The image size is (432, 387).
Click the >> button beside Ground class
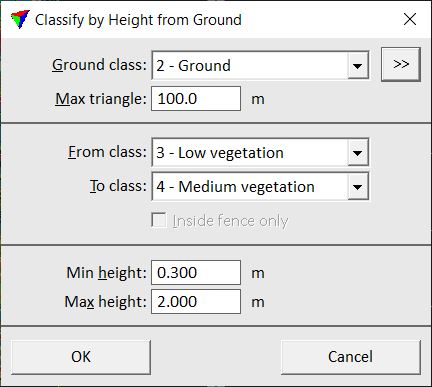coord(401,64)
